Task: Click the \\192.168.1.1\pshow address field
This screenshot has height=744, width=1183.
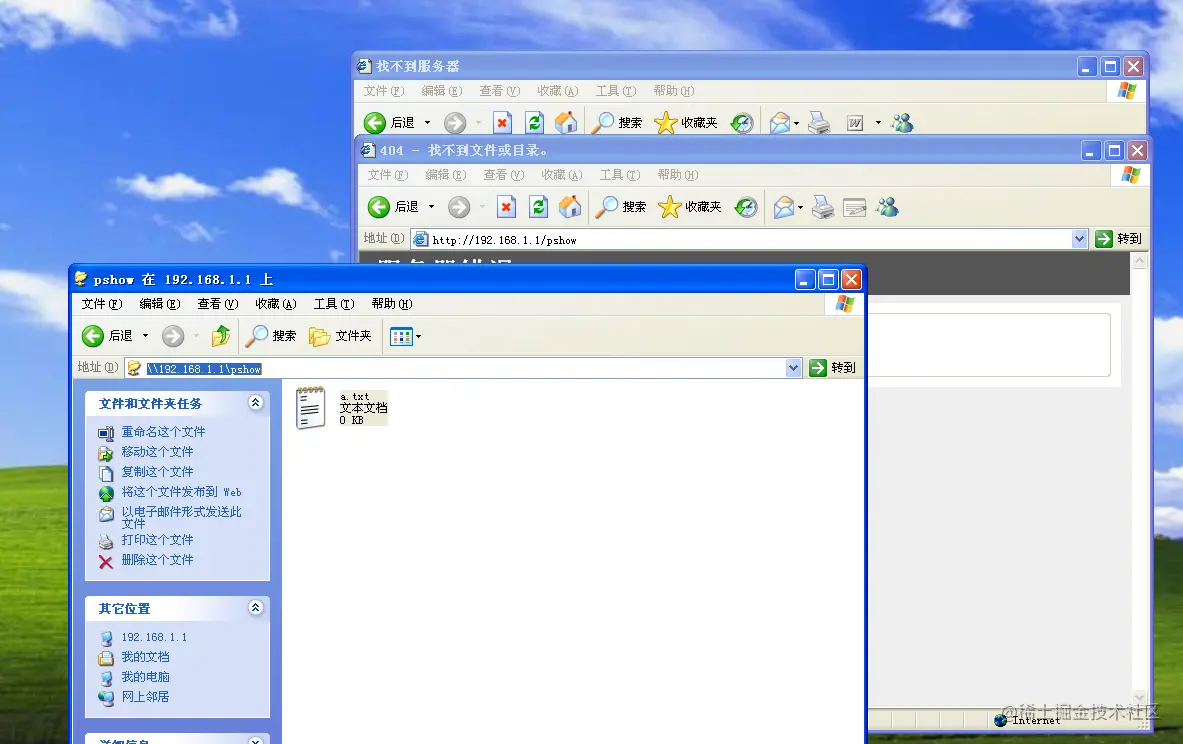Action: point(456,368)
